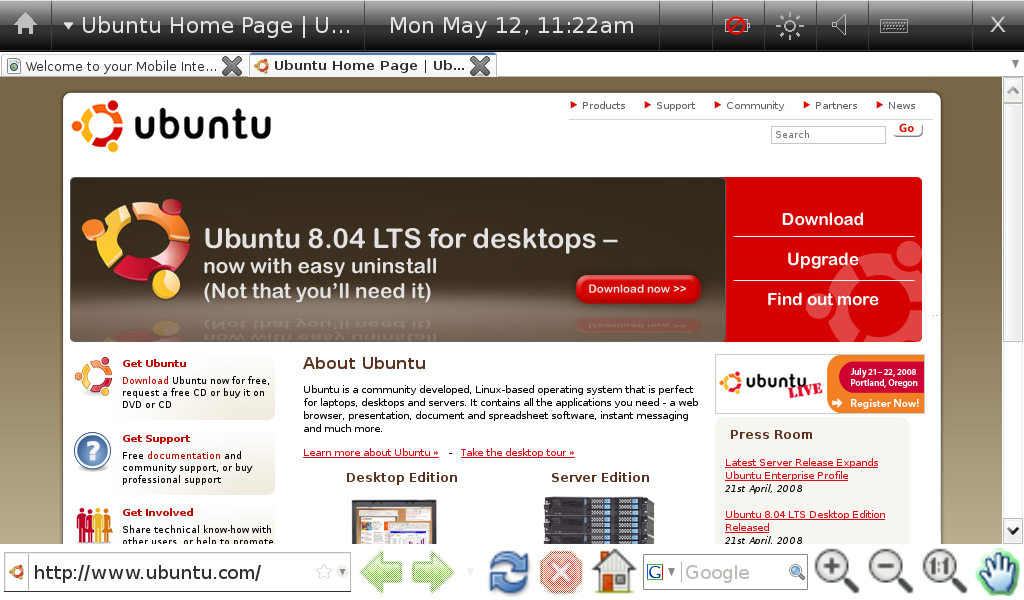The height and width of the screenshot is (600, 1024).
Task: Open URL bar dropdown arrow
Action: point(342,572)
